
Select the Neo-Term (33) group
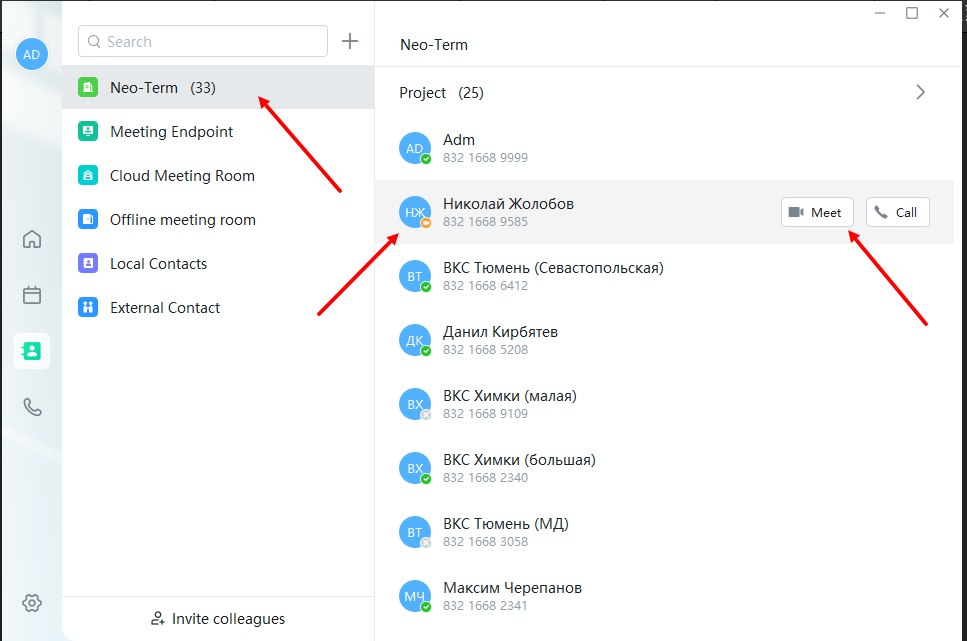point(218,88)
